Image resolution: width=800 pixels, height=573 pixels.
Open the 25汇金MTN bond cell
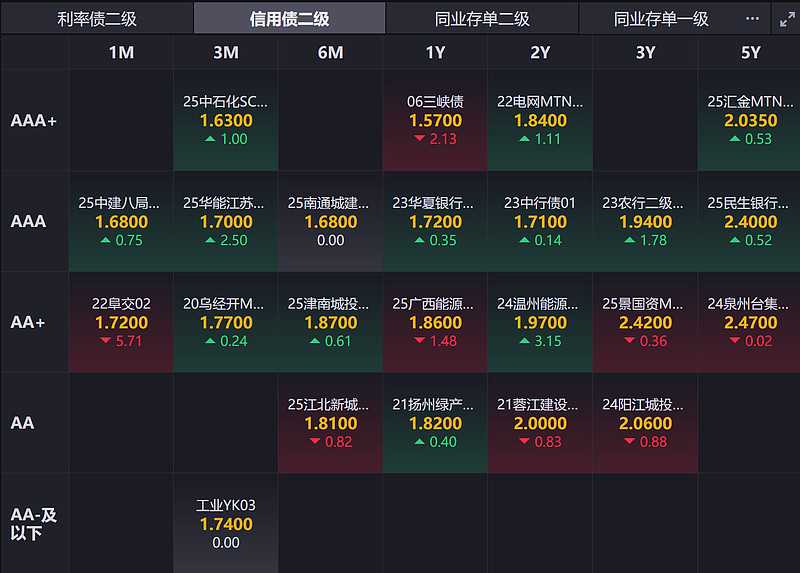click(x=750, y=120)
